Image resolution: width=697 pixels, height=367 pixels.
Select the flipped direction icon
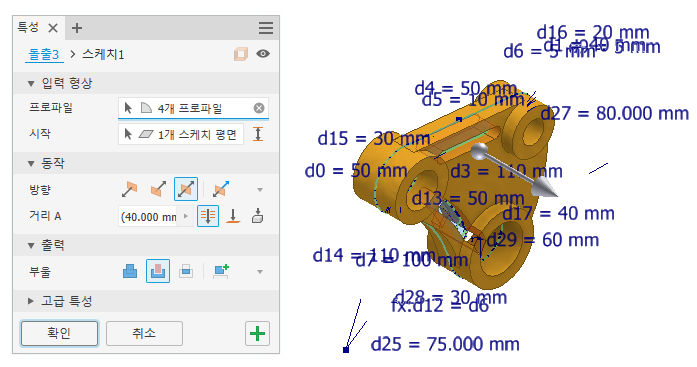click(x=158, y=189)
